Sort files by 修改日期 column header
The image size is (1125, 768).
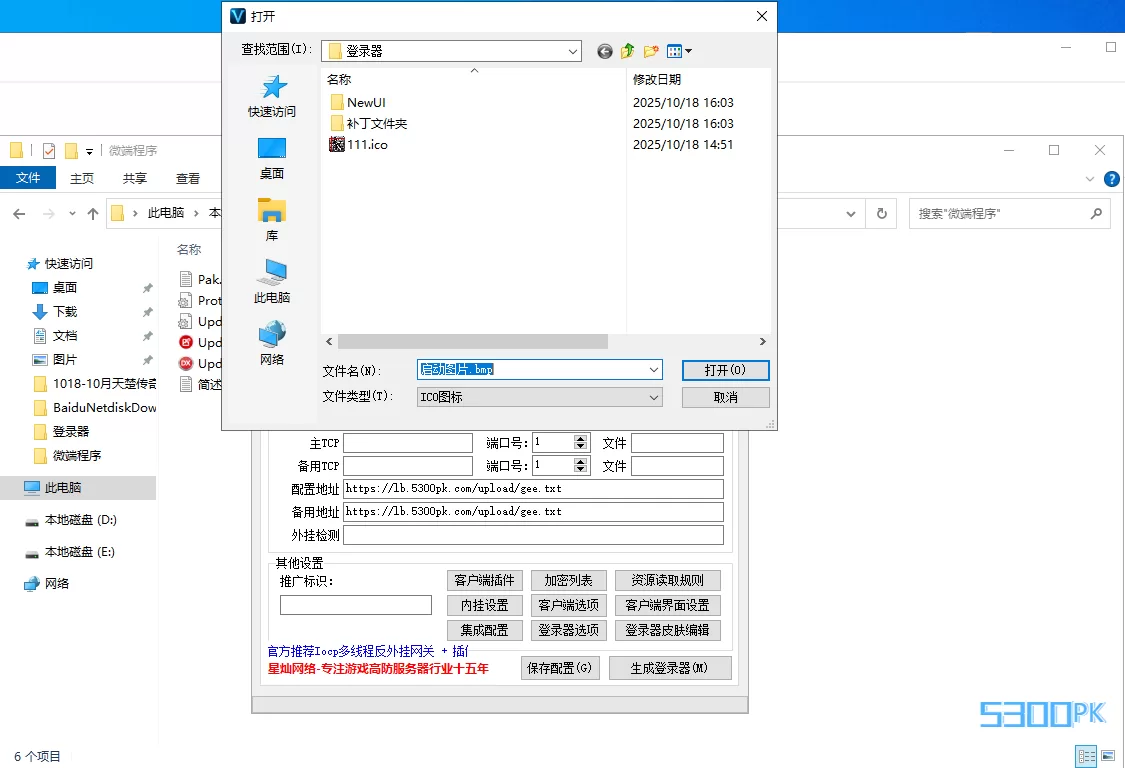pos(656,80)
